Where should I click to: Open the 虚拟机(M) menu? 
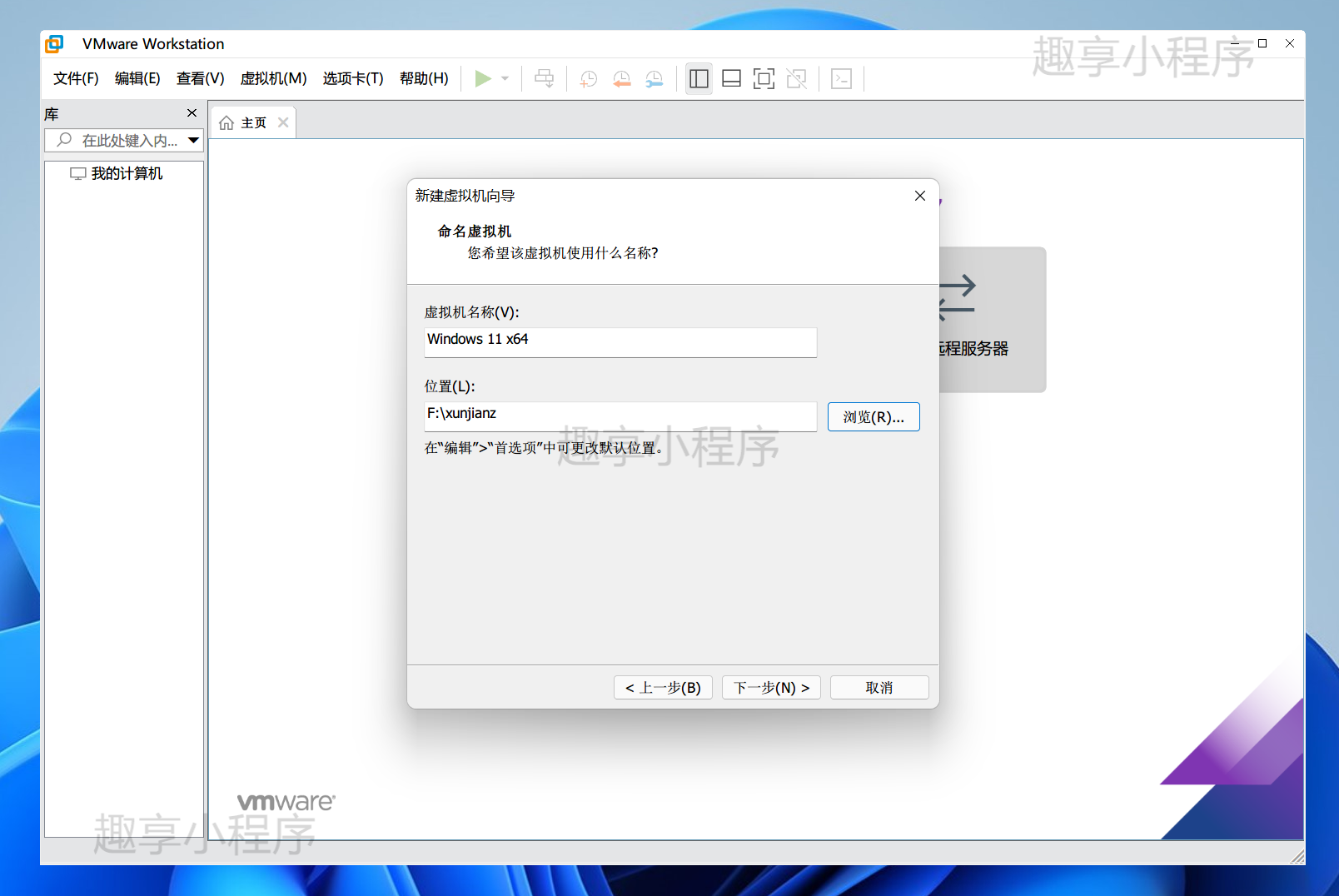pyautogui.click(x=273, y=78)
